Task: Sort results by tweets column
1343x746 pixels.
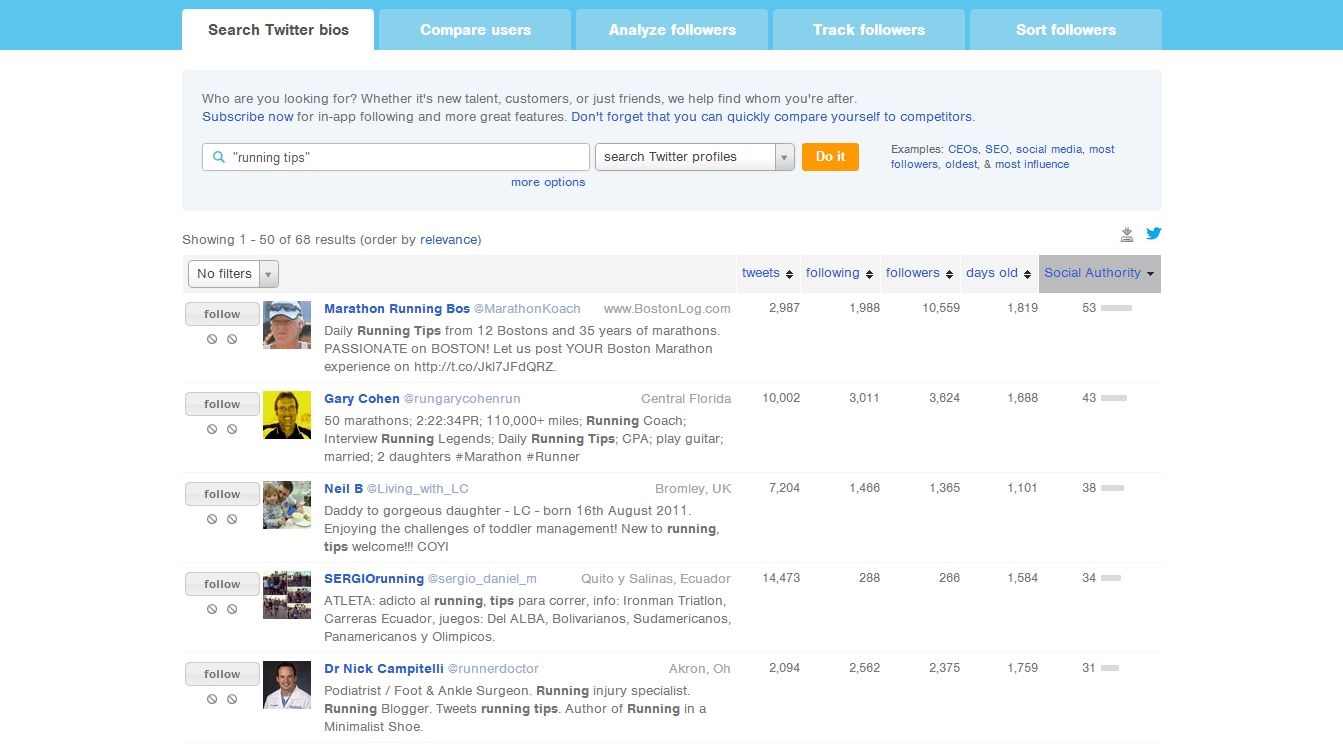Action: tap(767, 273)
